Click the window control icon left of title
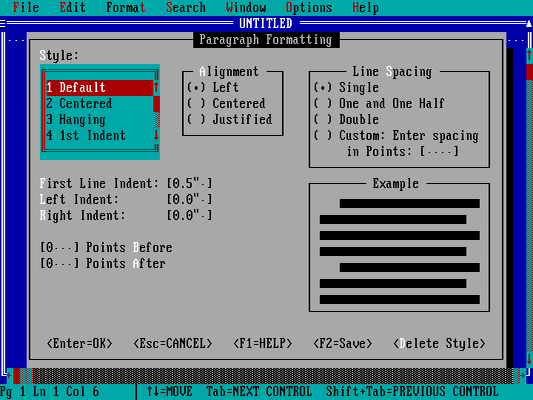 (x=3, y=23)
